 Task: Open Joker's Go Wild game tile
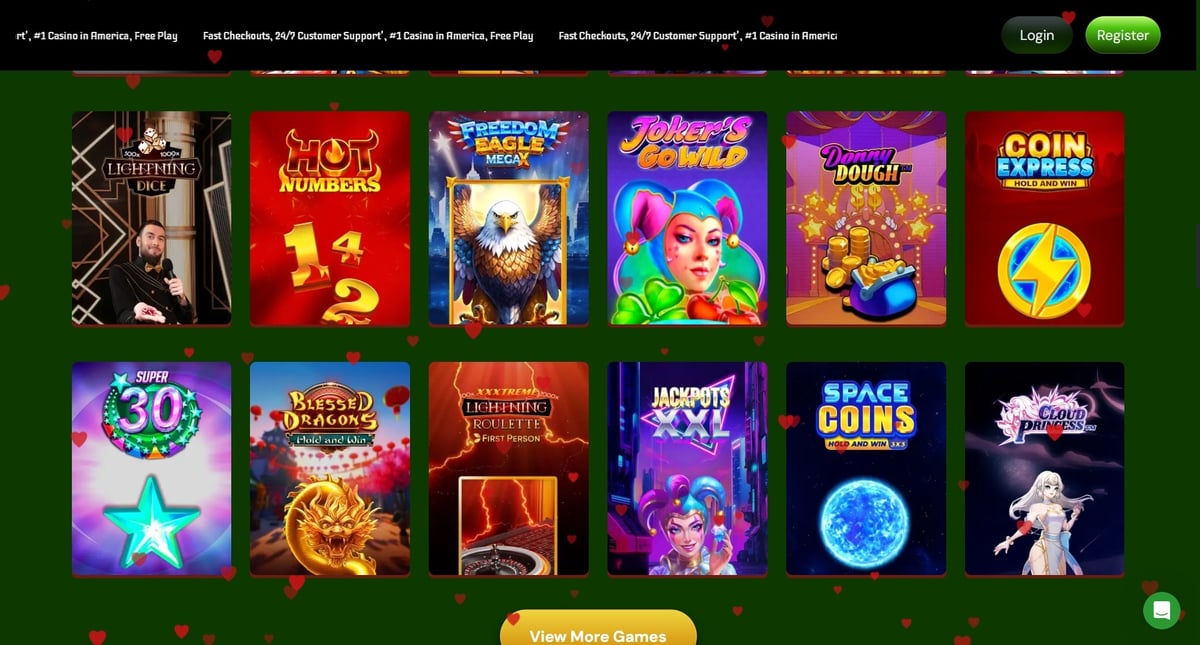click(687, 218)
